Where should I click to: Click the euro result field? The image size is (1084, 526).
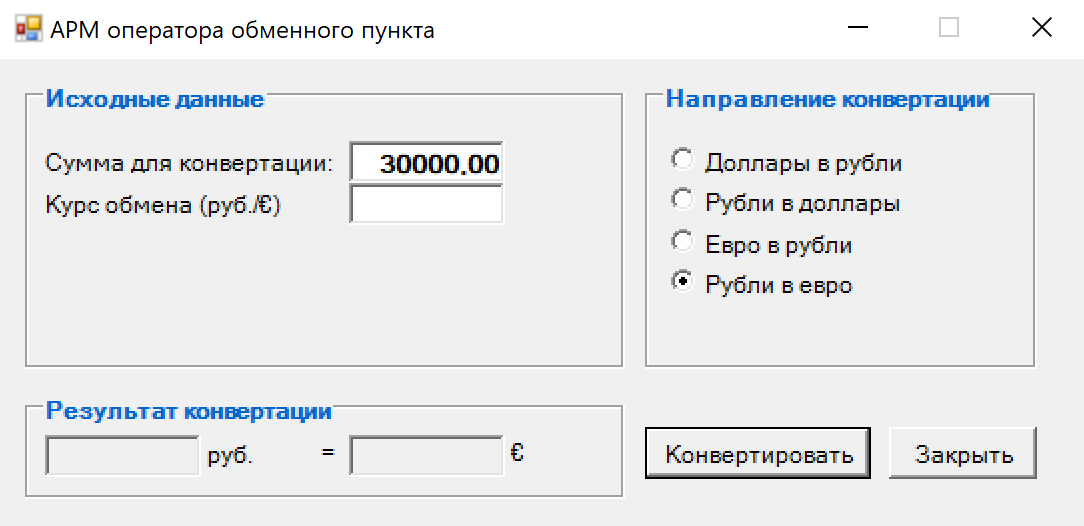click(427, 455)
